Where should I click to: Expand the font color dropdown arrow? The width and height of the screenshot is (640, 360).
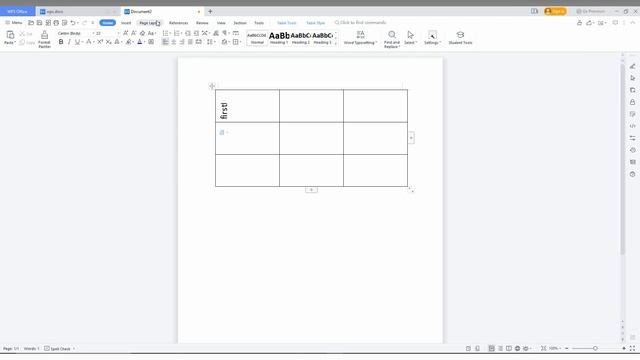pos(145,42)
